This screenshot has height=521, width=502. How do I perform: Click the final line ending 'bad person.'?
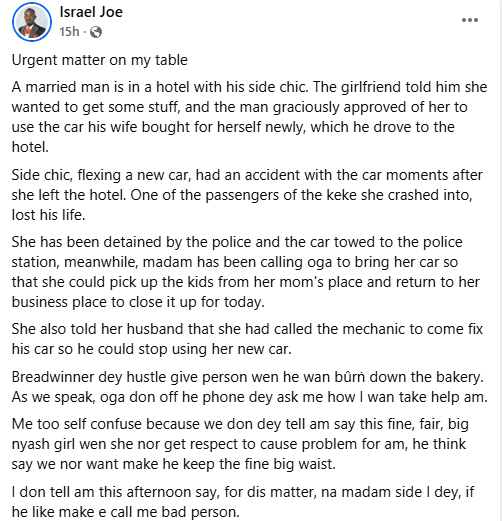126,512
